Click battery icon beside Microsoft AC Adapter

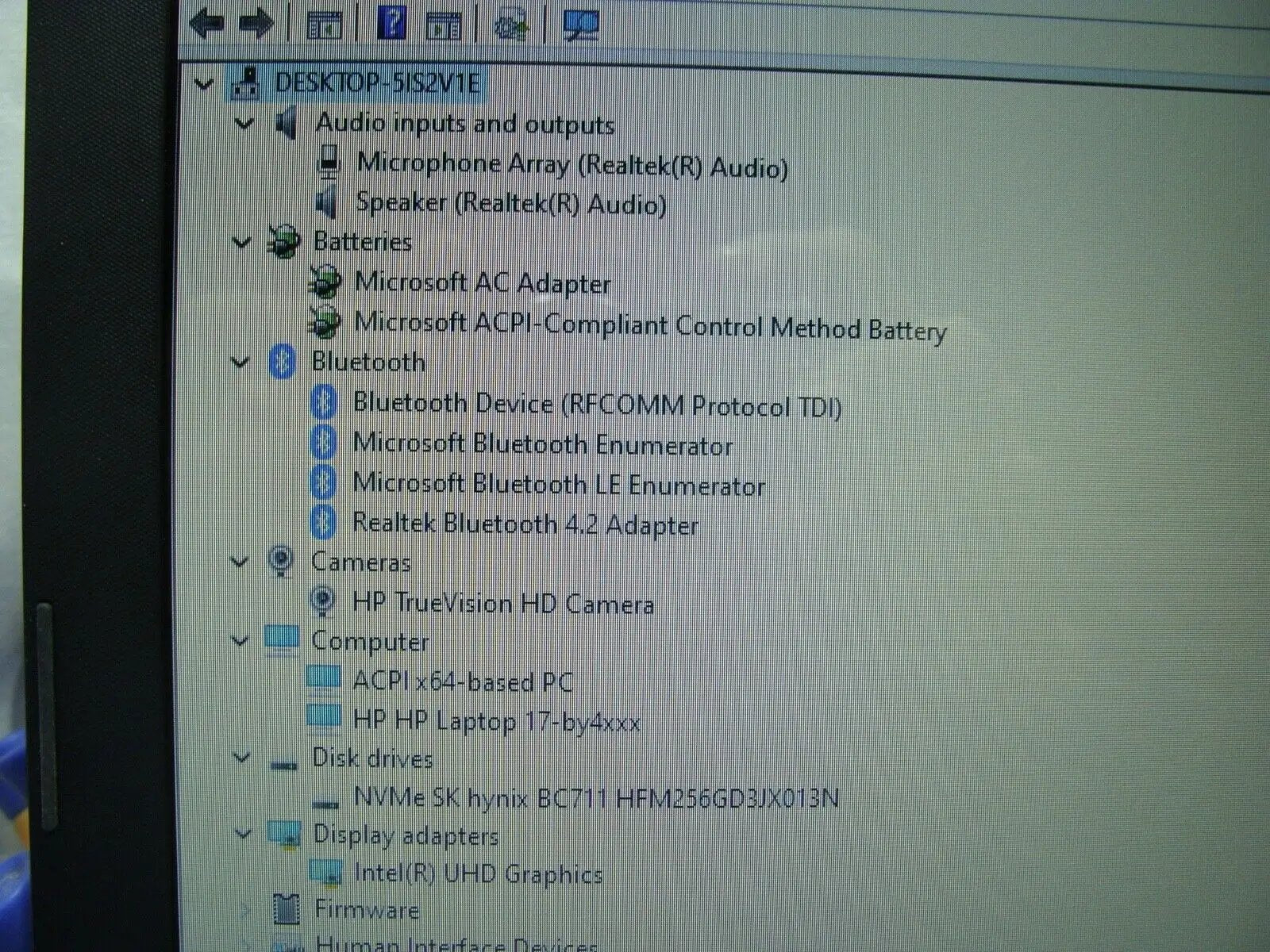click(x=325, y=282)
